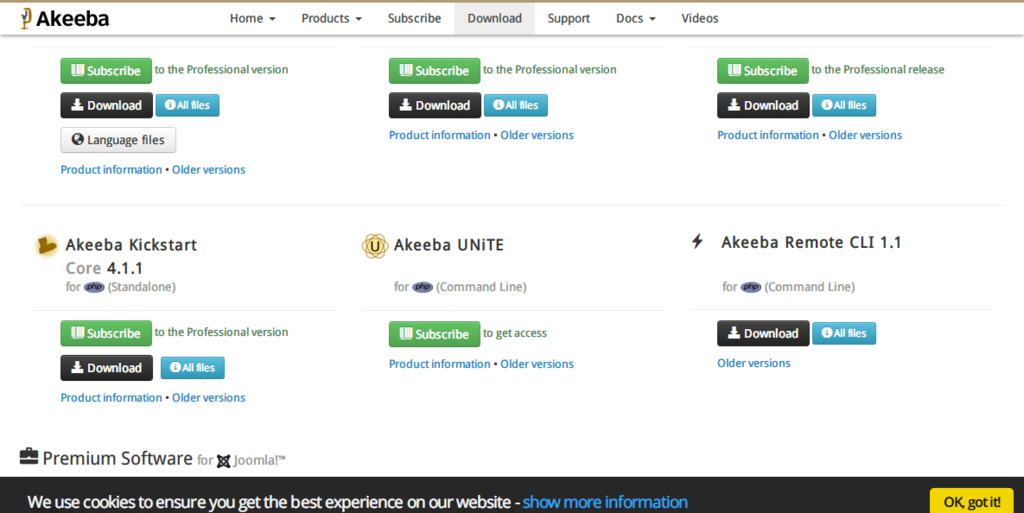Open the show more information cookie link
This screenshot has width=1024, height=513.
click(605, 502)
